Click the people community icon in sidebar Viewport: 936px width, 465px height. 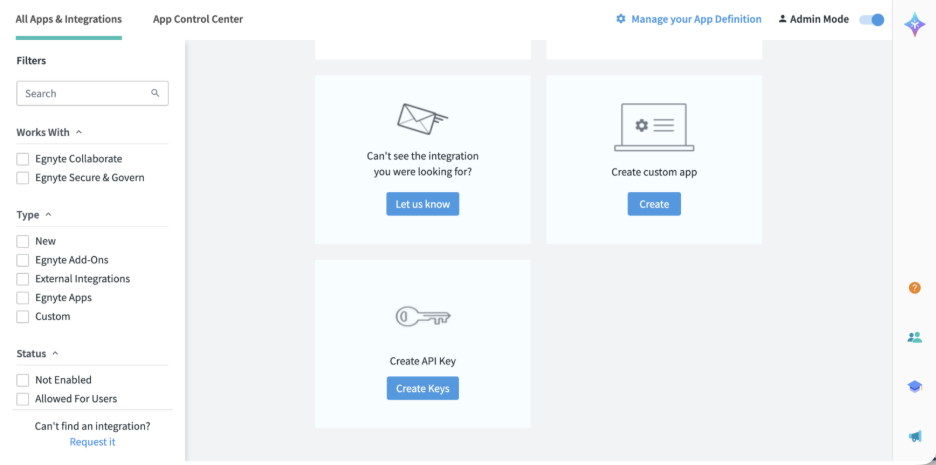pyautogui.click(x=915, y=337)
